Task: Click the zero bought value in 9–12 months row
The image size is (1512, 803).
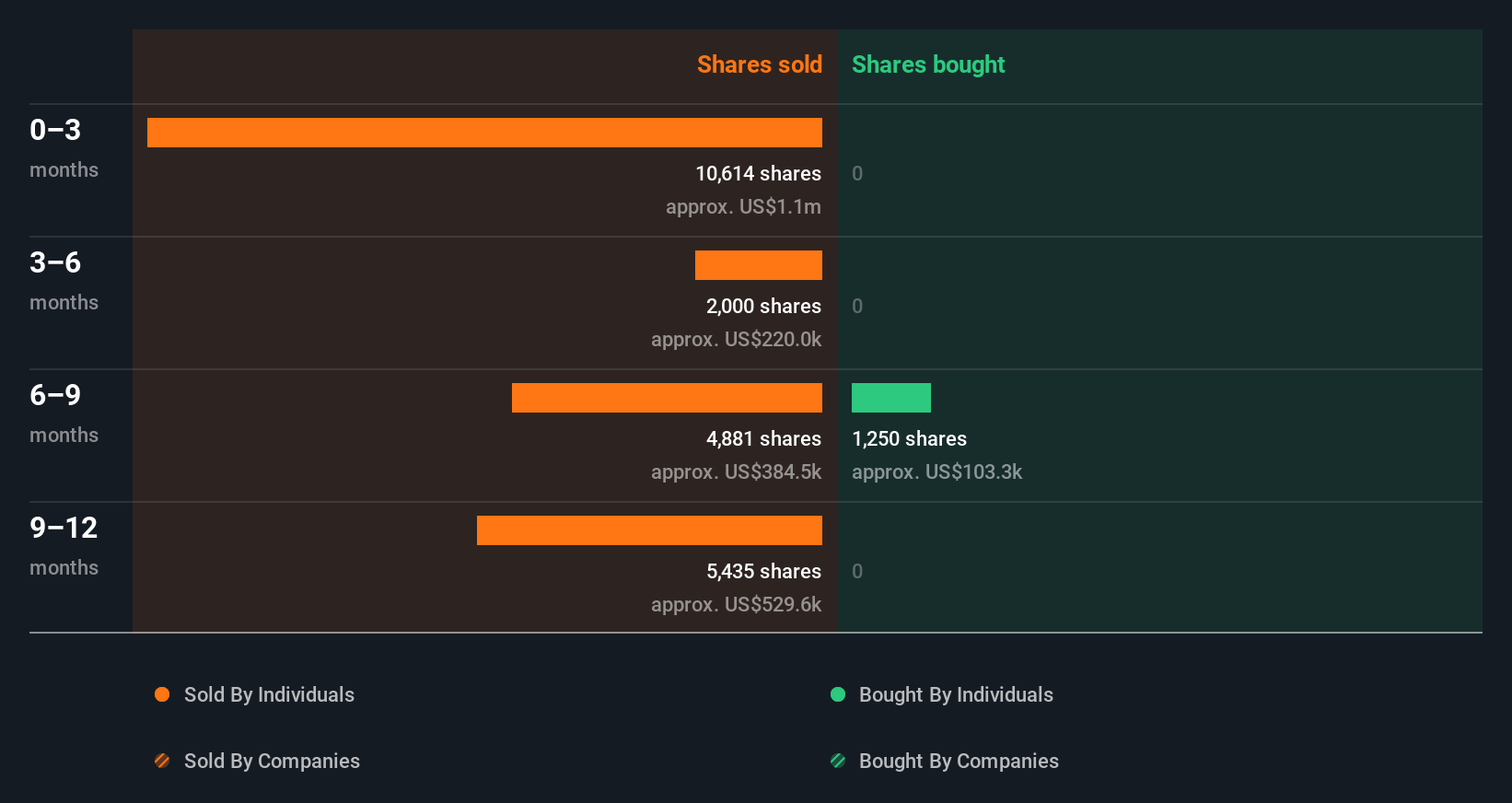Action: [x=857, y=571]
